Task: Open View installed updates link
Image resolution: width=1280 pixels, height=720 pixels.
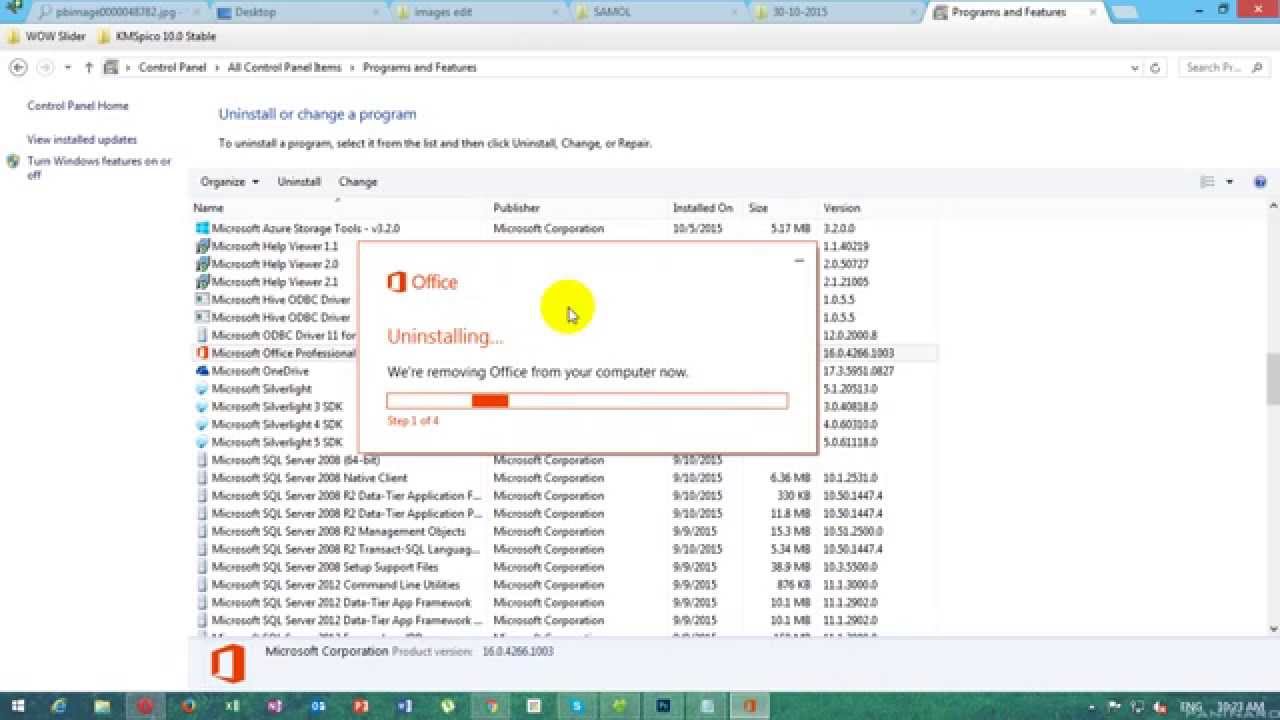Action: point(82,140)
